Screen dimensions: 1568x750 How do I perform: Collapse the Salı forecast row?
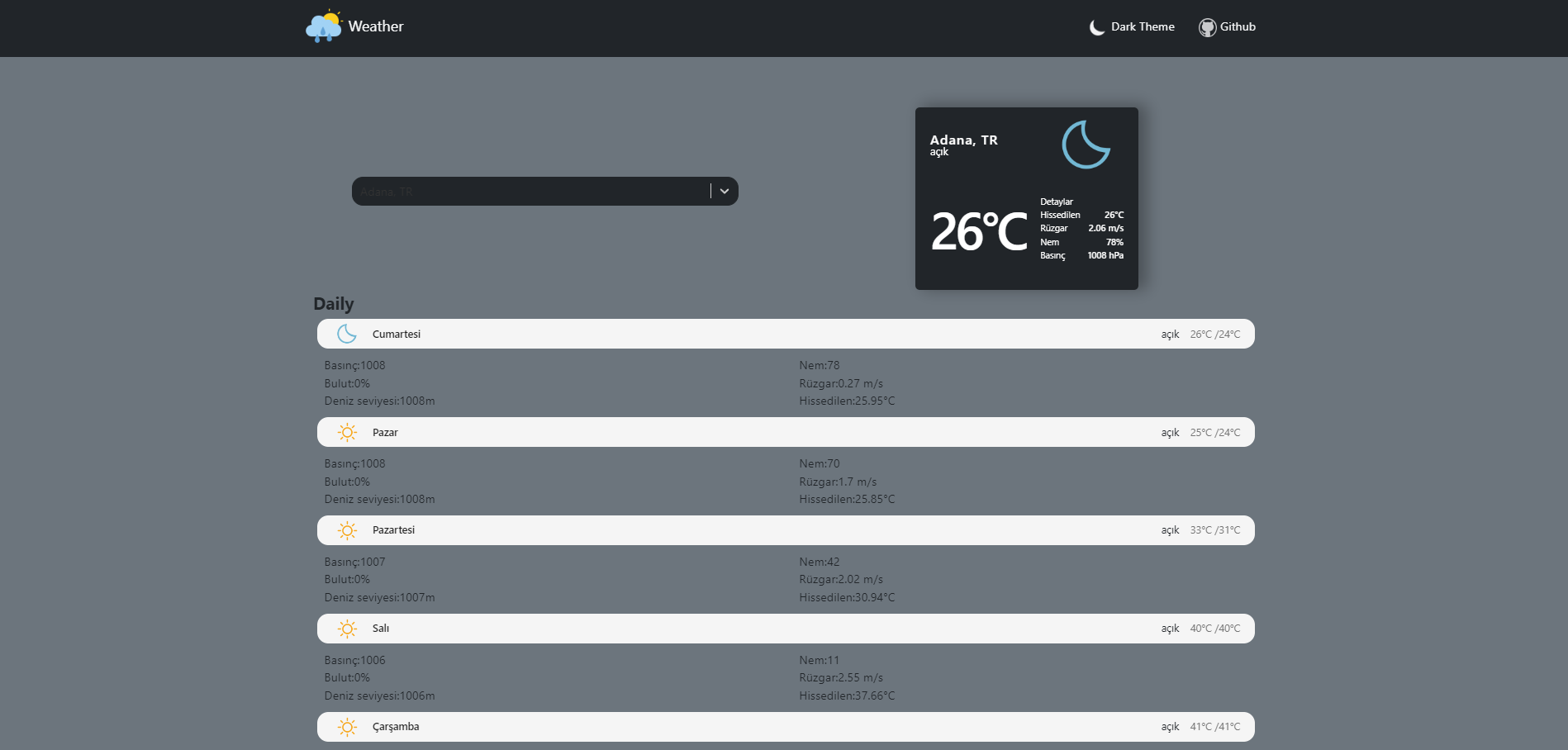pyautogui.click(x=786, y=629)
